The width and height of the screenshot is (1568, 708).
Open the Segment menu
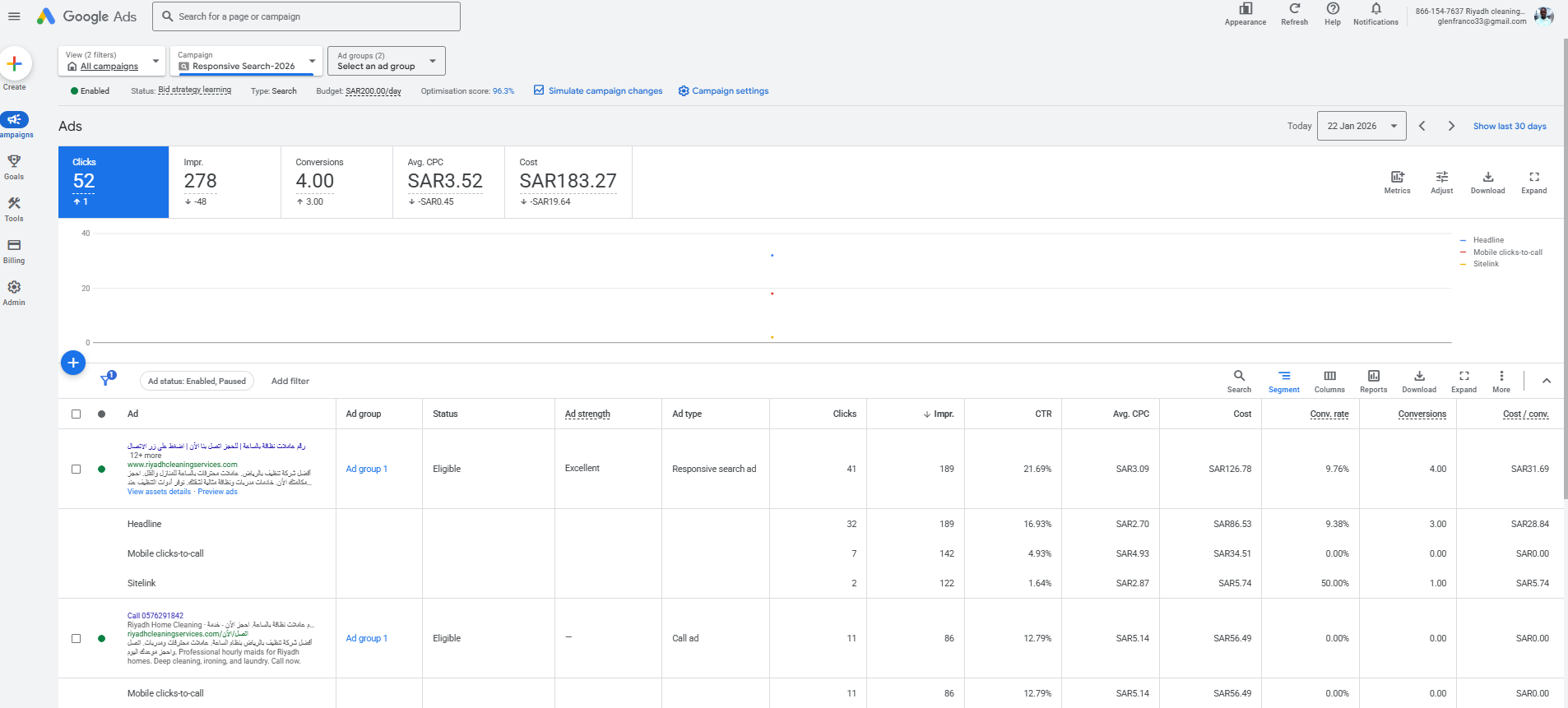1284,381
